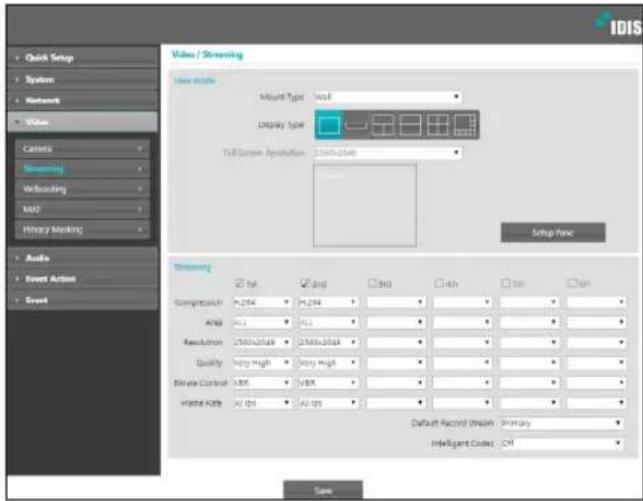The width and height of the screenshot is (643, 501).
Task: Expand the System menu section
Action: point(83,79)
